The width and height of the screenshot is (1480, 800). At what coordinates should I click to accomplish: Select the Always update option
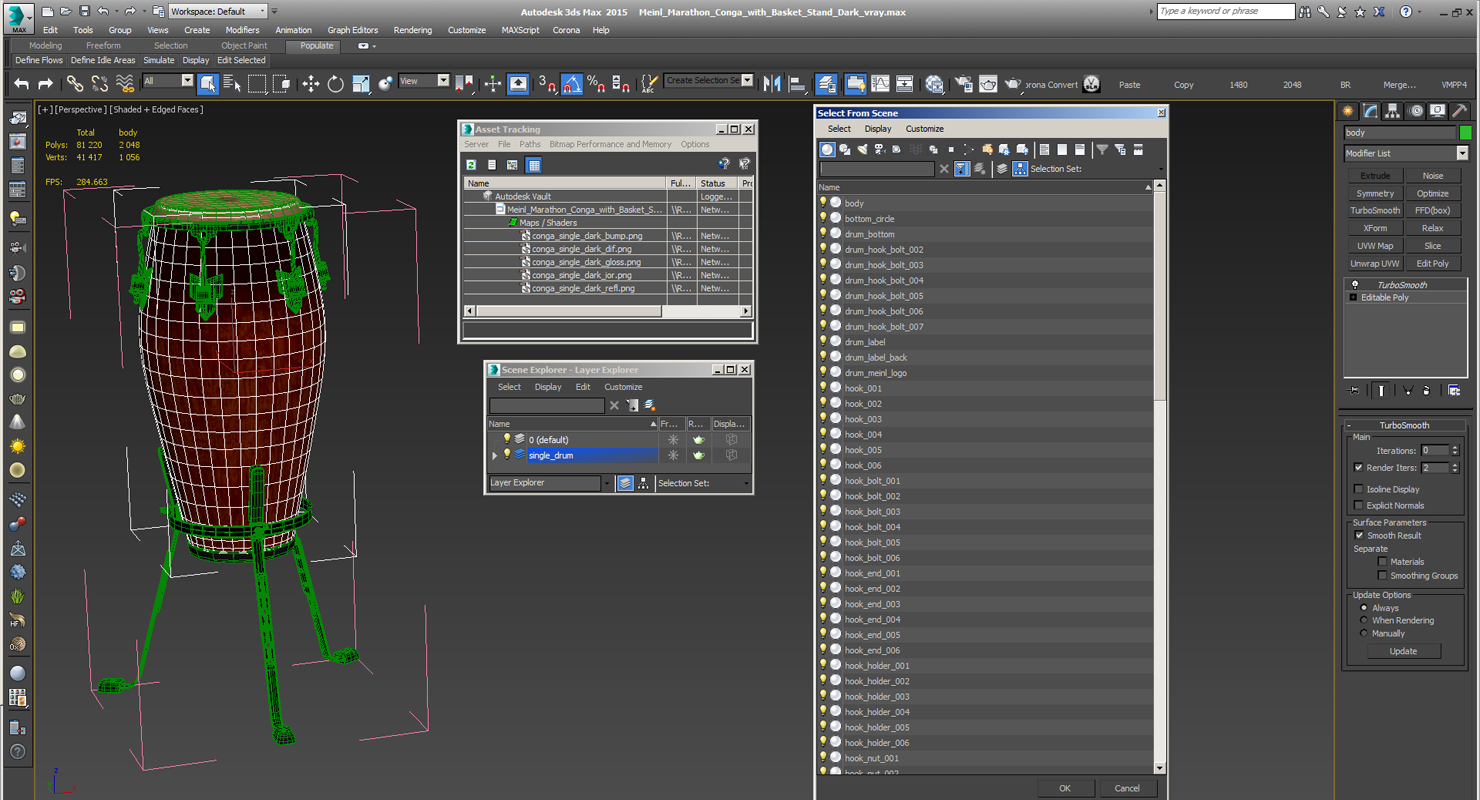[1364, 607]
